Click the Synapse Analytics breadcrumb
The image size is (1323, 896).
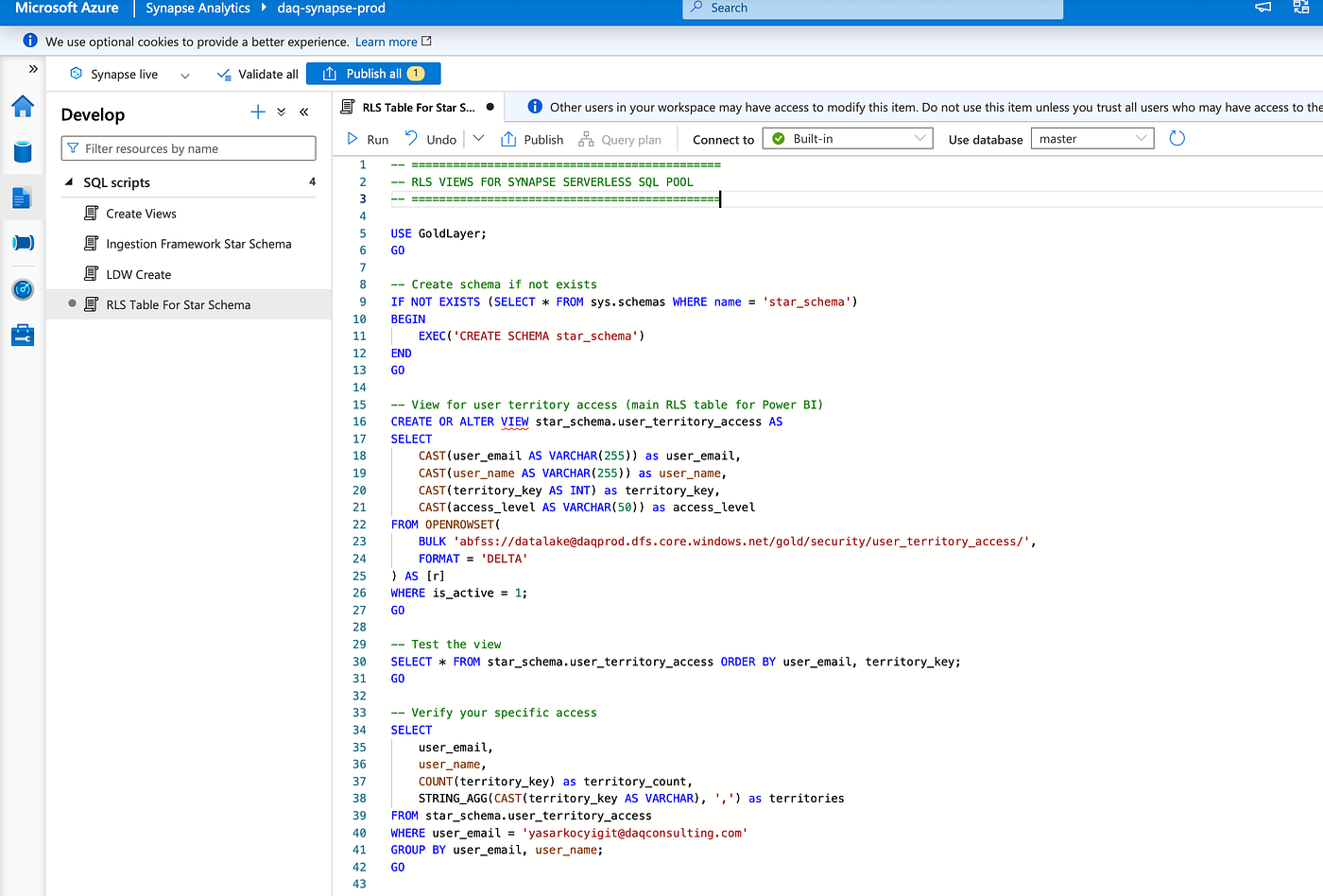click(198, 9)
